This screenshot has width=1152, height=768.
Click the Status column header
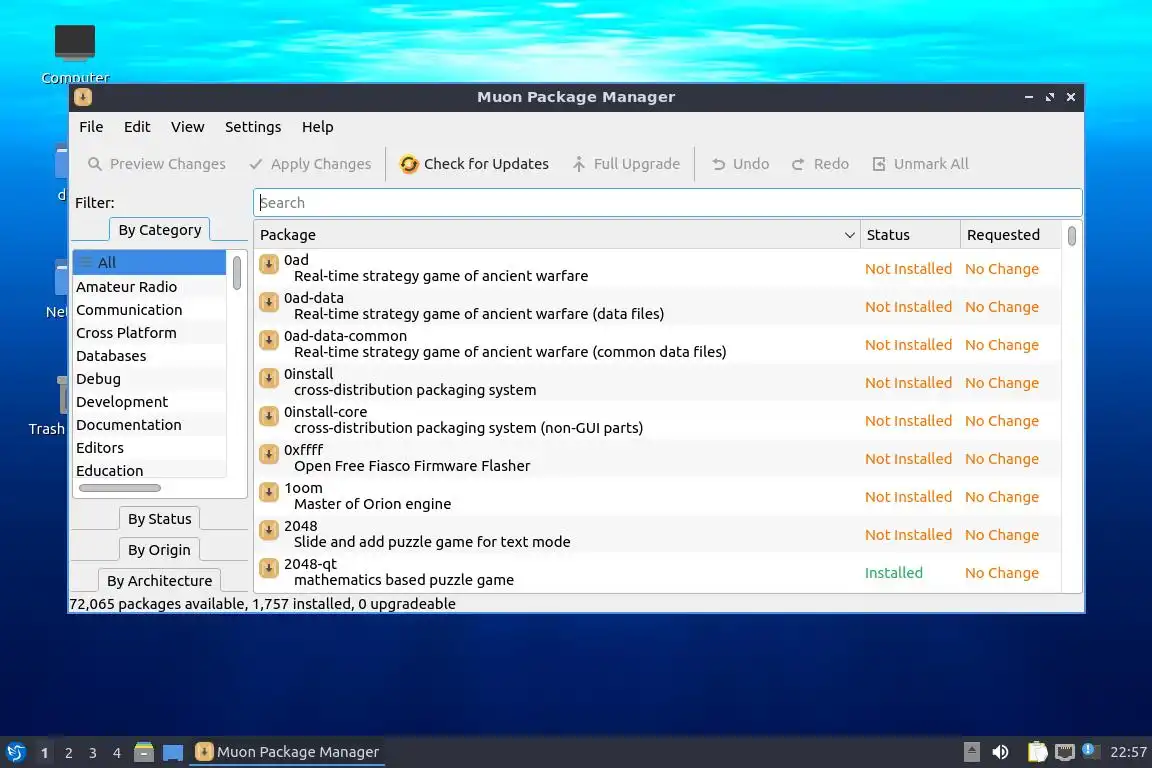(x=910, y=235)
